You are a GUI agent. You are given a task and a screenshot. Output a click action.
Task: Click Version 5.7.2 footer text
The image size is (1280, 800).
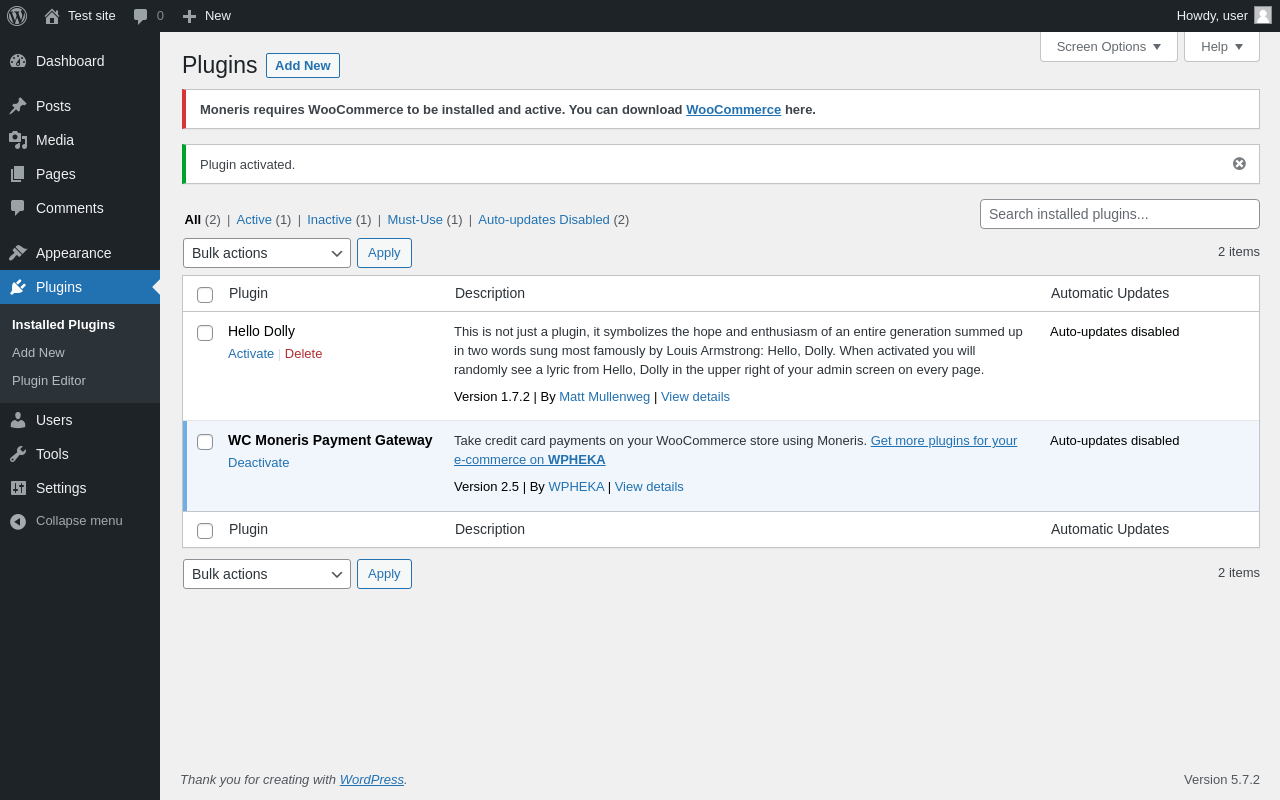tap(1222, 780)
